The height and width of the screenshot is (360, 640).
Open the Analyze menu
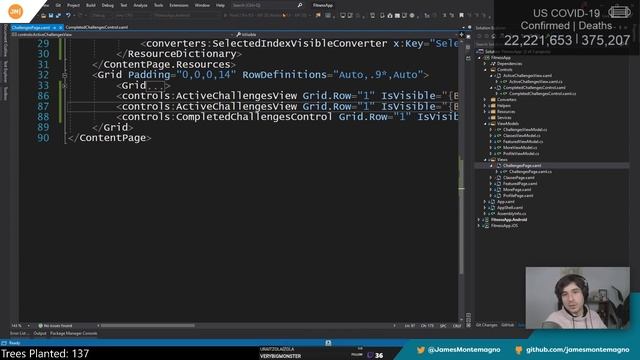[x=140, y=5]
